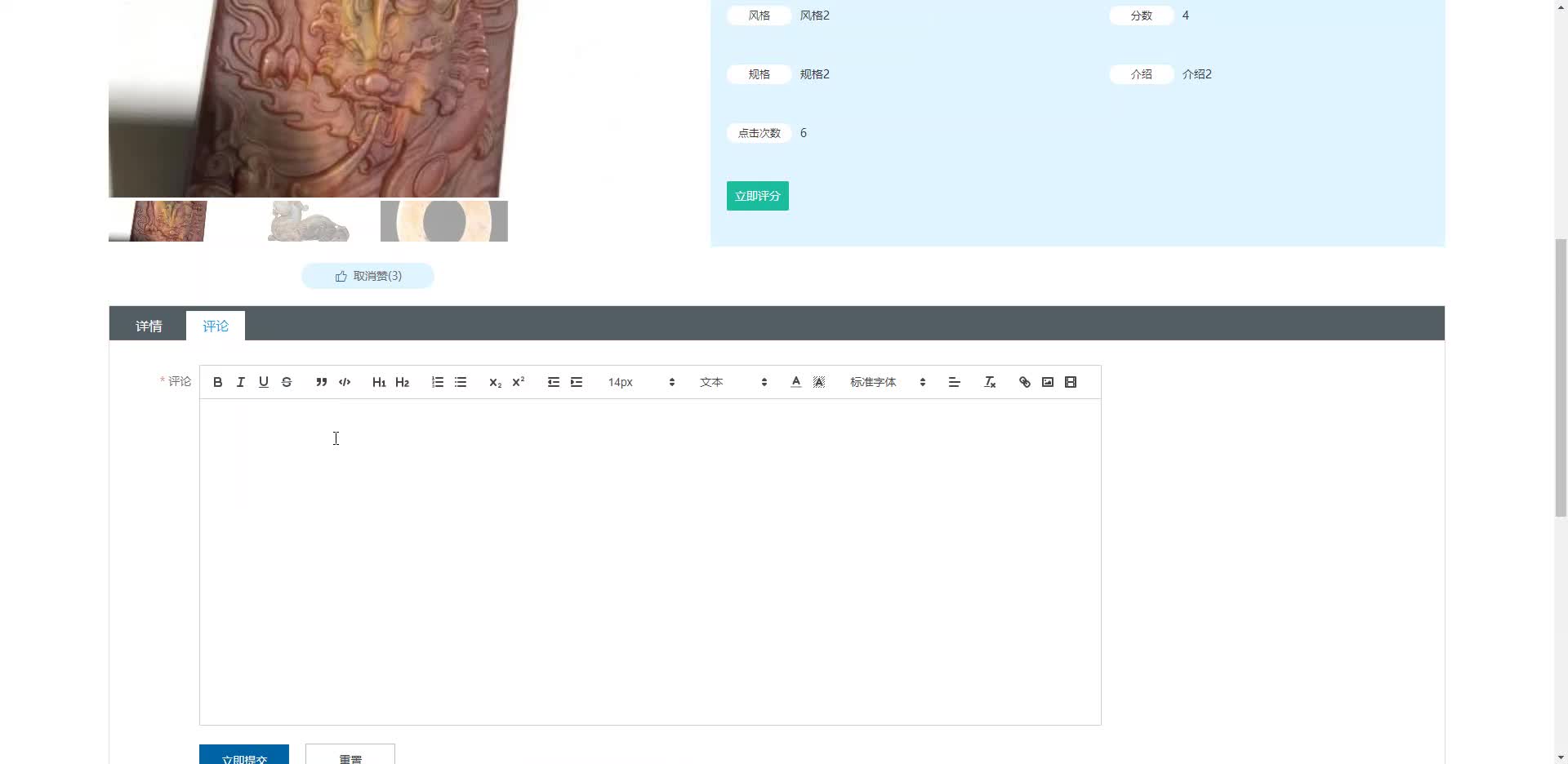The width and height of the screenshot is (1568, 764).
Task: Toggle underline formatting
Action: [263, 382]
